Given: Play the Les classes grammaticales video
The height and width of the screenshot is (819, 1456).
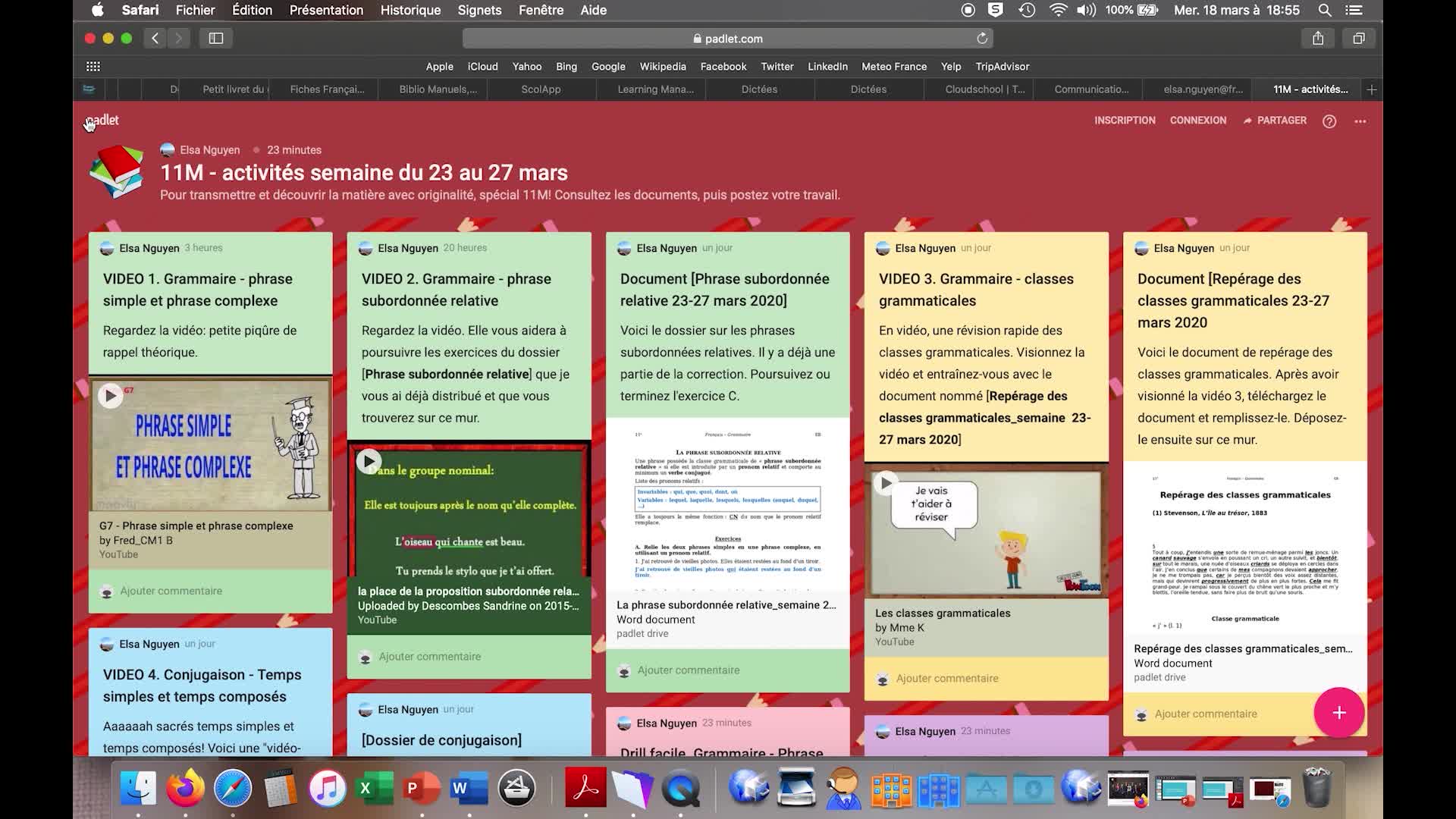Looking at the screenshot, I should 886,483.
